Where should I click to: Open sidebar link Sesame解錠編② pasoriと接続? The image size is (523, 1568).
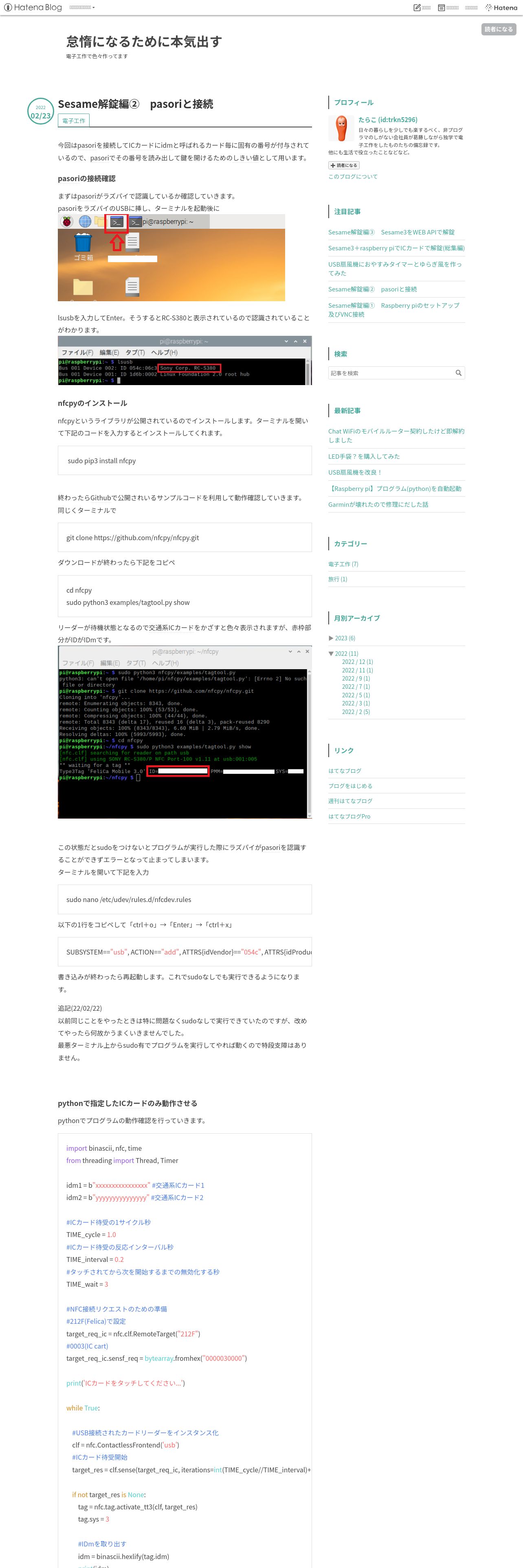(x=373, y=289)
